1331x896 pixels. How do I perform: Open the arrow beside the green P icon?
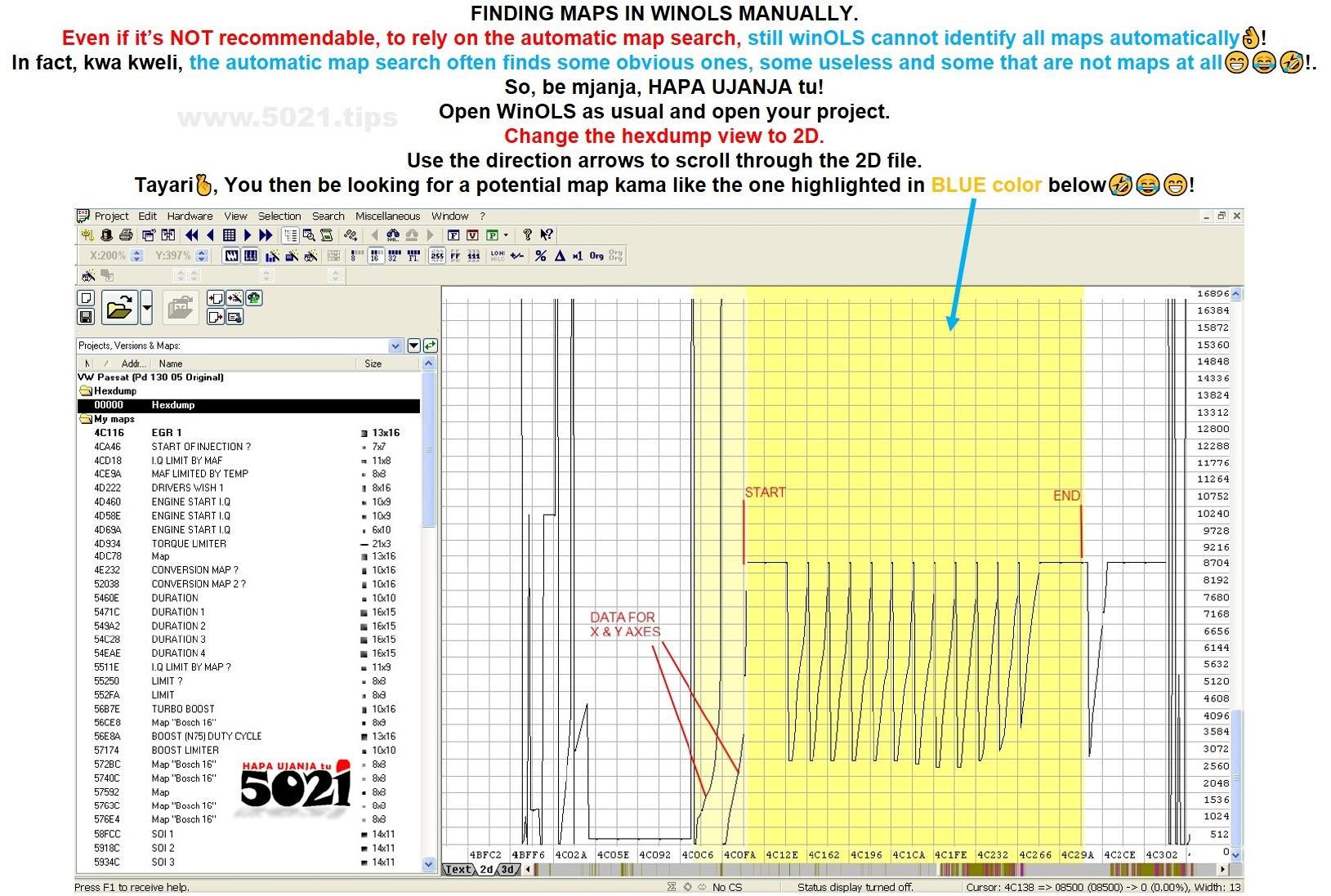coord(506,235)
